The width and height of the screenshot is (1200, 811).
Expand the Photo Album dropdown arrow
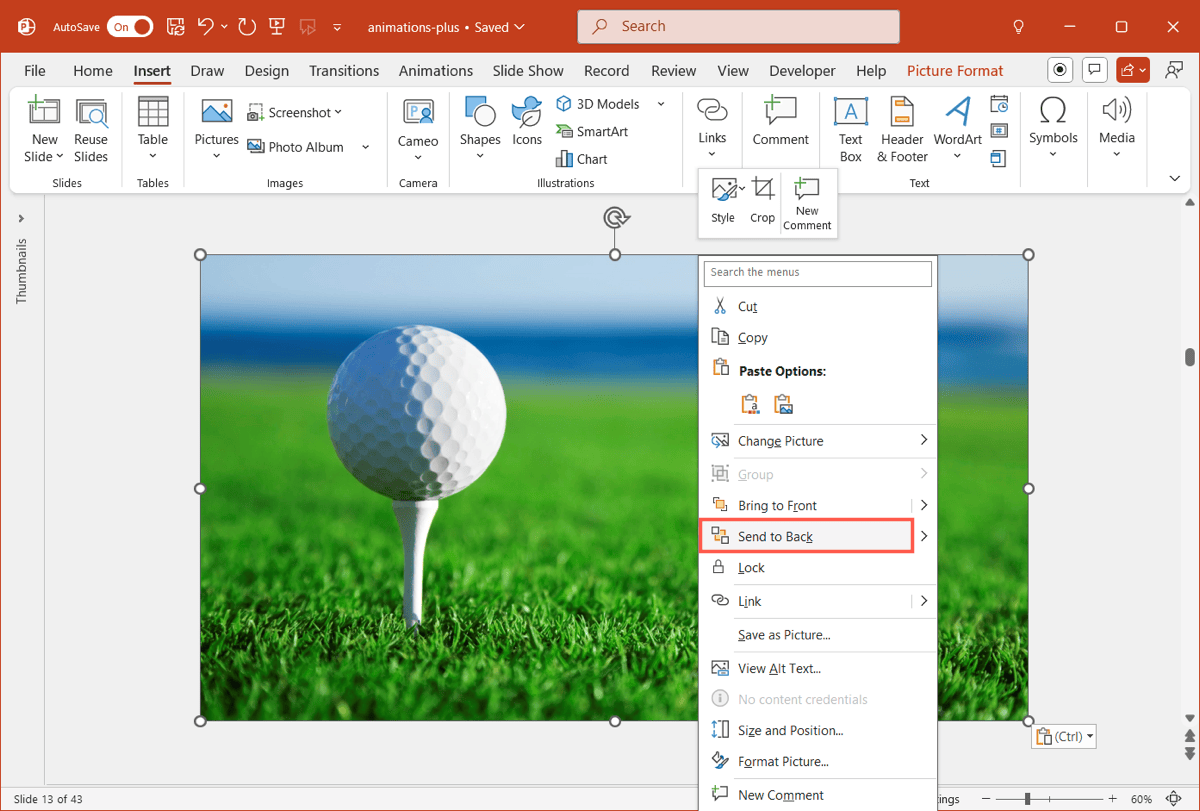(366, 147)
